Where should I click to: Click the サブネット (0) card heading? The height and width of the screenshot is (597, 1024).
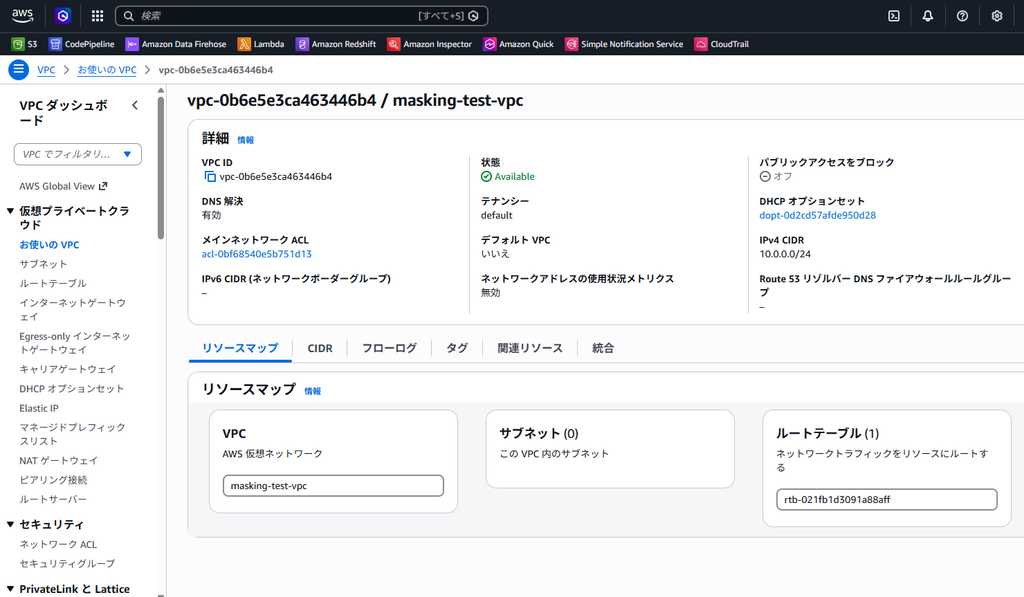tap(539, 433)
